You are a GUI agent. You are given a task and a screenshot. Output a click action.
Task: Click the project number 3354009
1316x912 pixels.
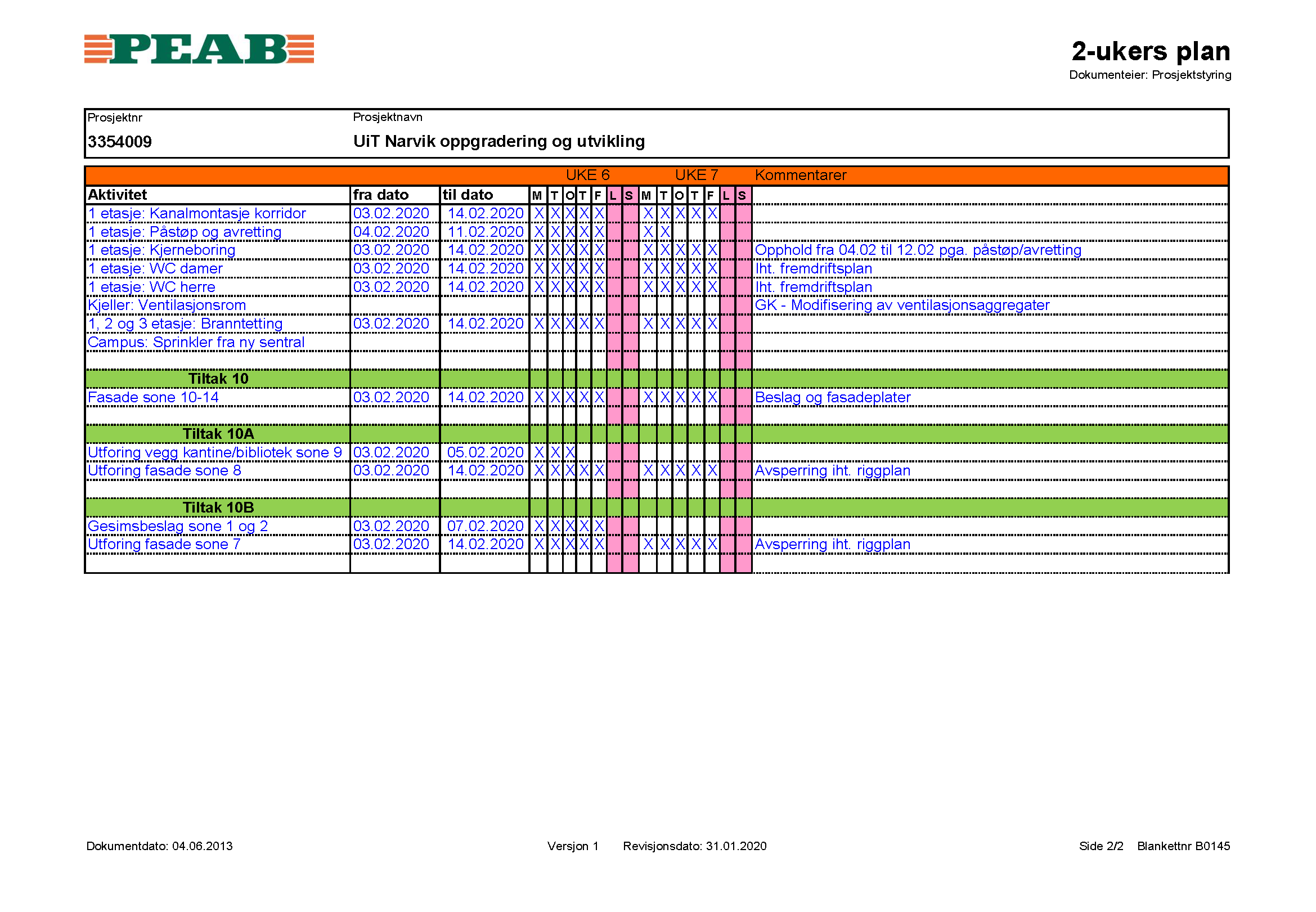(x=119, y=142)
